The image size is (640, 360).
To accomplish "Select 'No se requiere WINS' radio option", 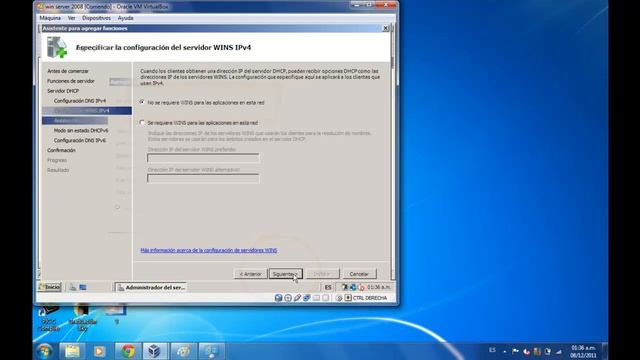I will tap(142, 102).
